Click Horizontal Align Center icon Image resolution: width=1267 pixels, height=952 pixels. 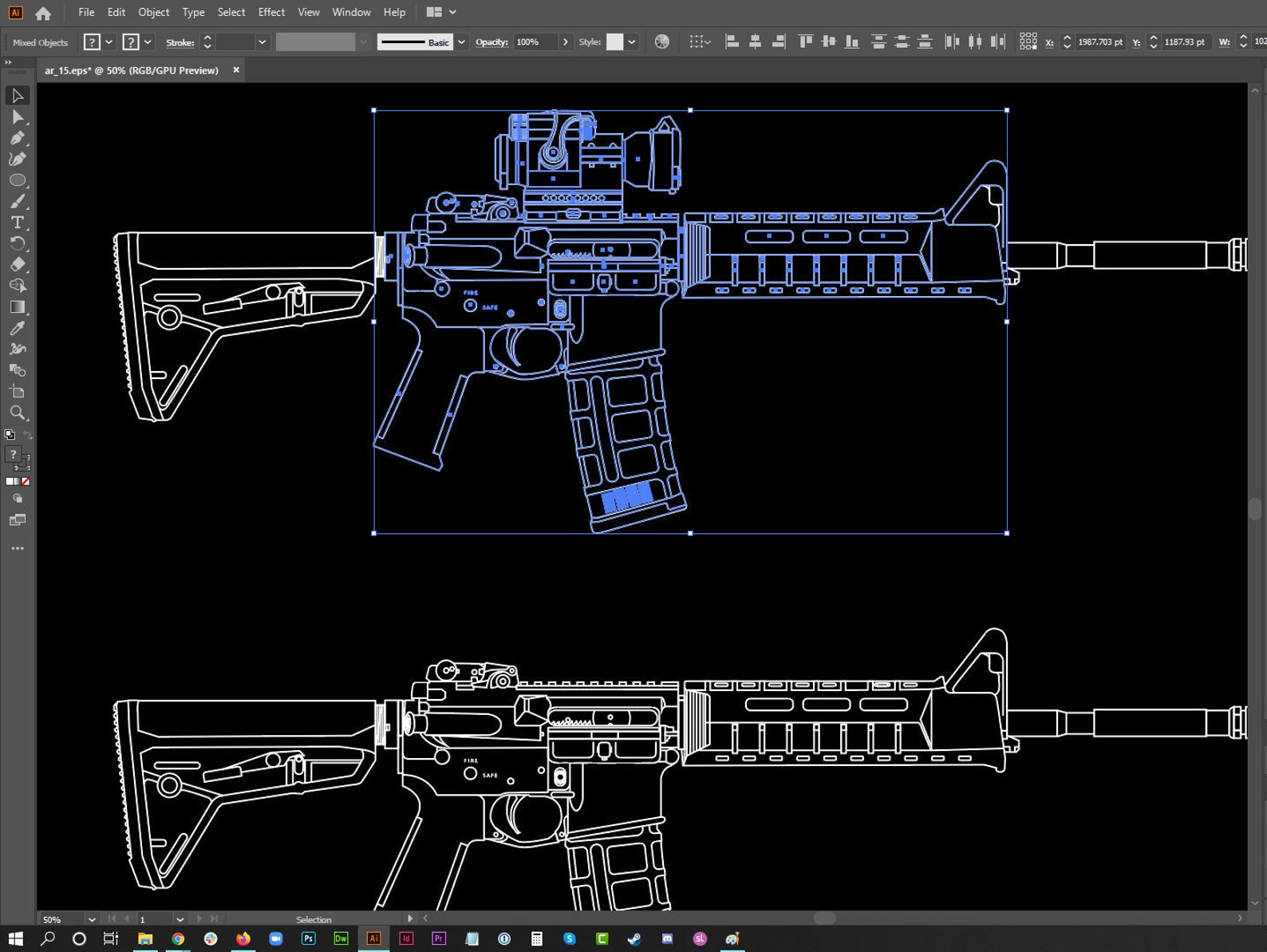click(x=755, y=41)
